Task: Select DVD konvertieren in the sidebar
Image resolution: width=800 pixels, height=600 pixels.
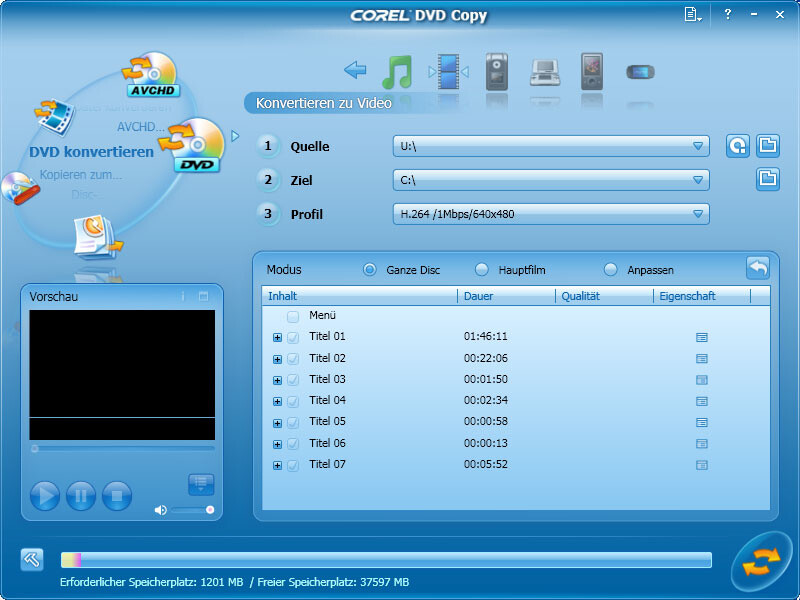Action: coord(93,152)
